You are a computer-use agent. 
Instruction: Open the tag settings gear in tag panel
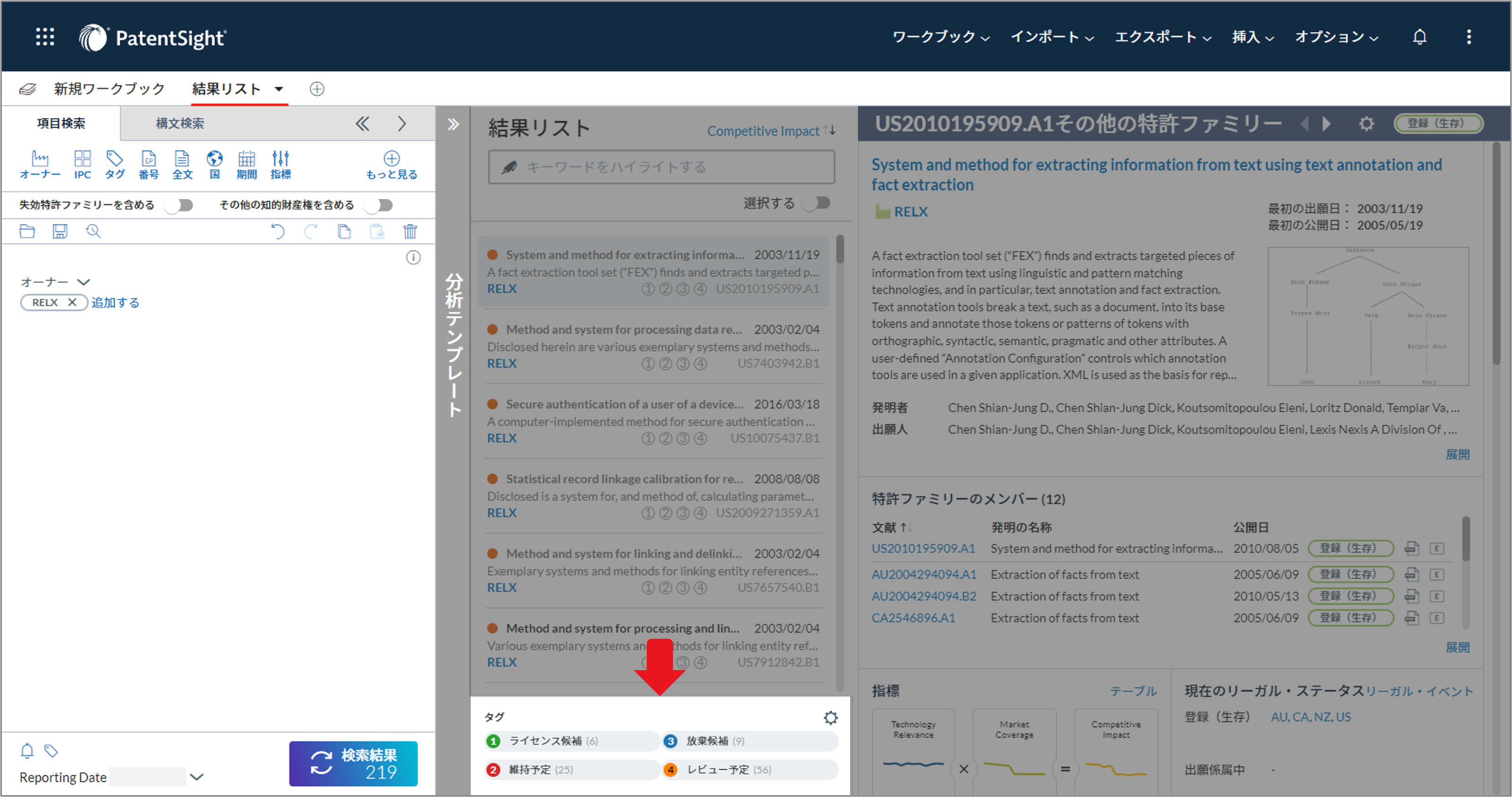point(831,717)
